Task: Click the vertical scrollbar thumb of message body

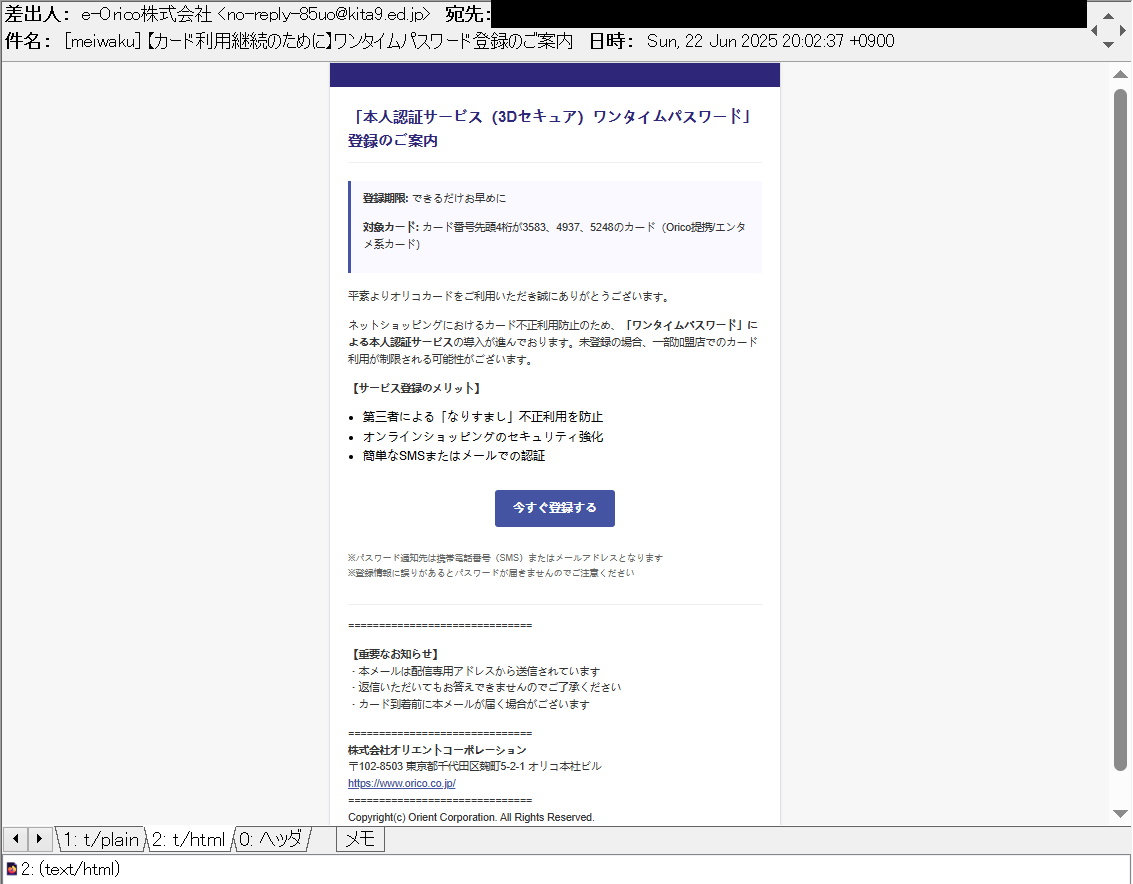Action: click(x=1120, y=430)
